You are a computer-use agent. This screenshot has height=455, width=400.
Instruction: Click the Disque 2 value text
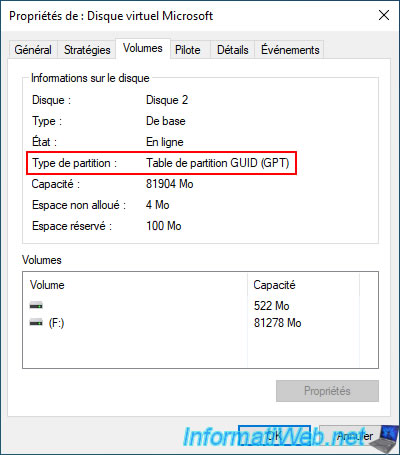click(167, 100)
